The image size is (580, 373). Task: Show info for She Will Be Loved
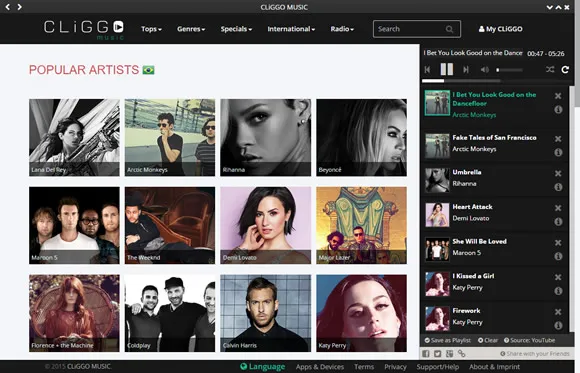coord(558,256)
